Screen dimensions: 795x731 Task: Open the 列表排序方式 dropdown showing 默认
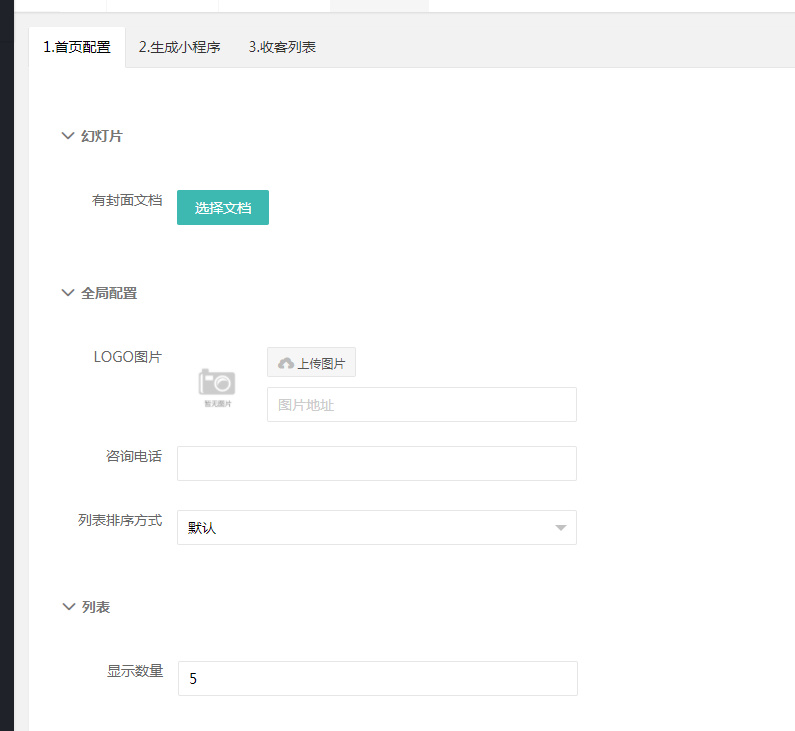(377, 528)
